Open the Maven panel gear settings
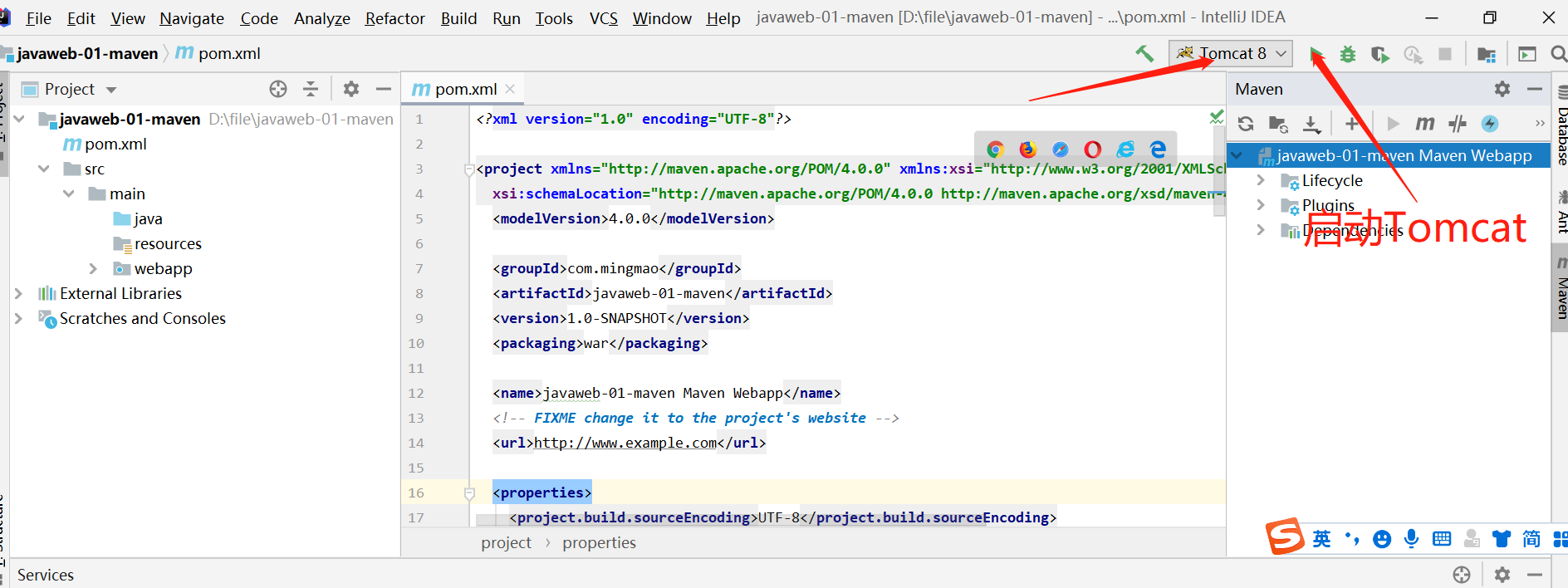Viewport: 1568px width, 588px height. pos(1502,89)
